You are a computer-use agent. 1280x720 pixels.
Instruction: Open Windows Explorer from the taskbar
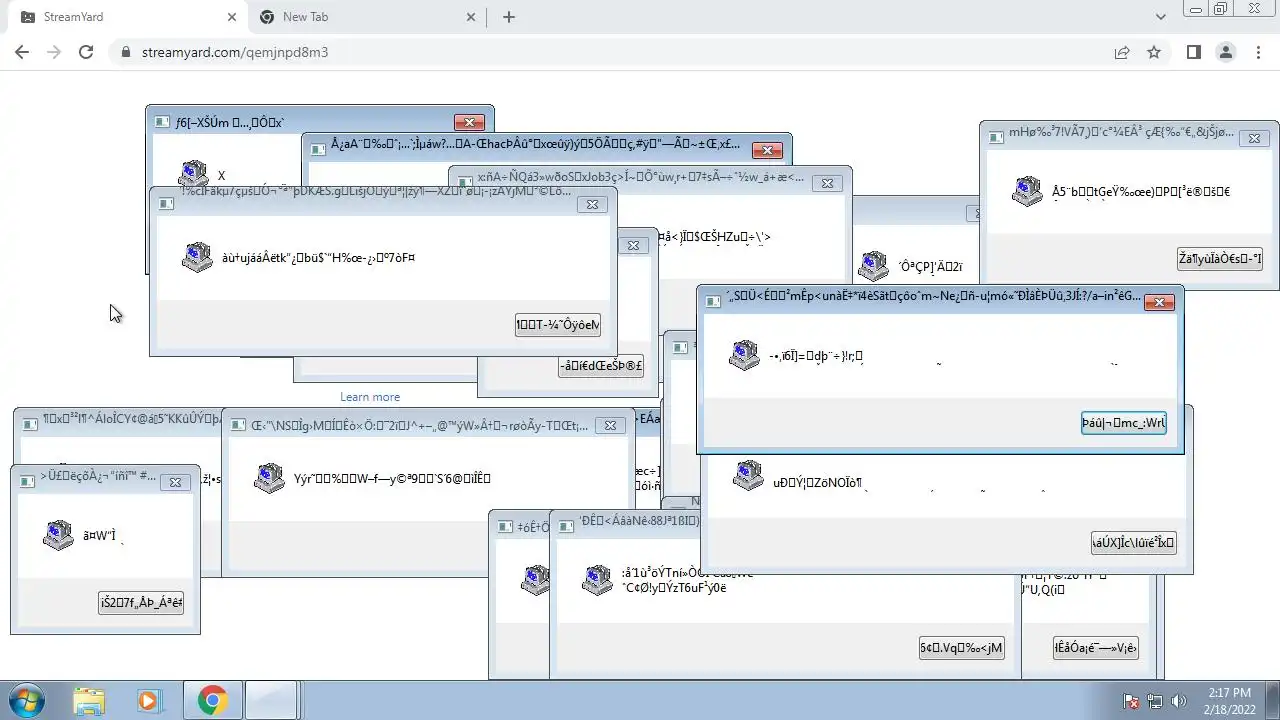89,700
